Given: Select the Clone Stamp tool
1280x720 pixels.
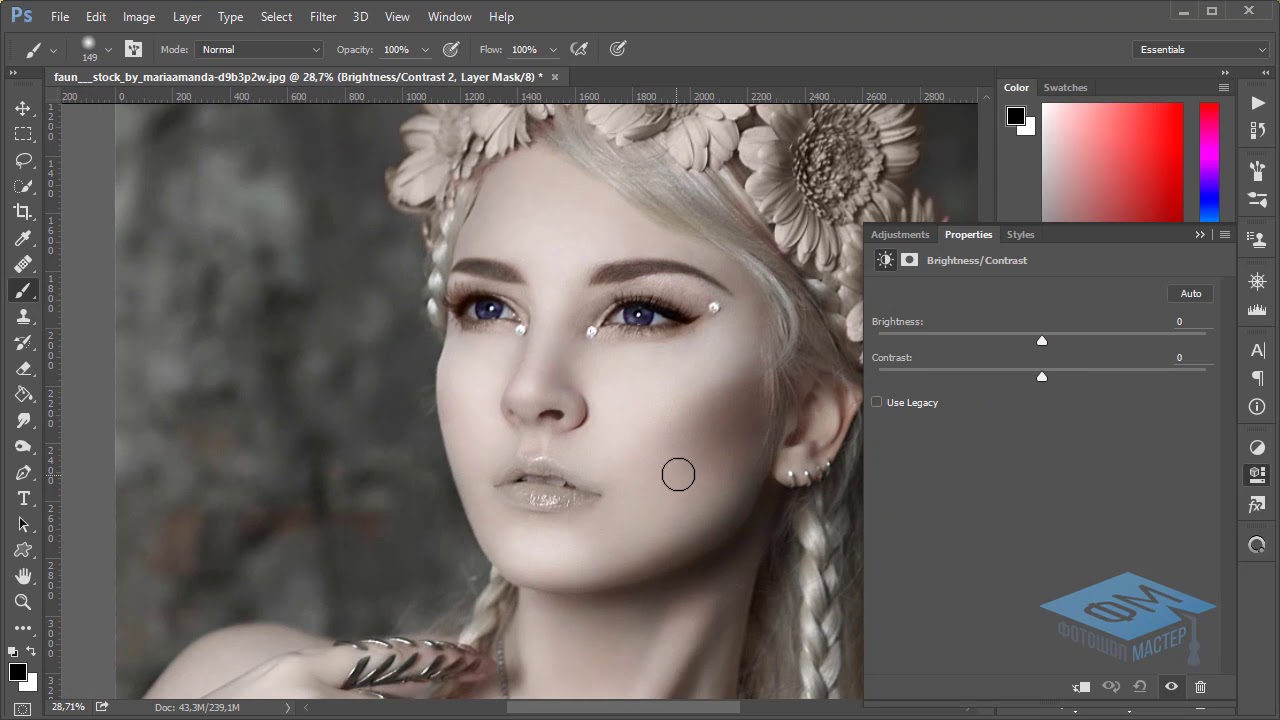Looking at the screenshot, I should point(23,316).
